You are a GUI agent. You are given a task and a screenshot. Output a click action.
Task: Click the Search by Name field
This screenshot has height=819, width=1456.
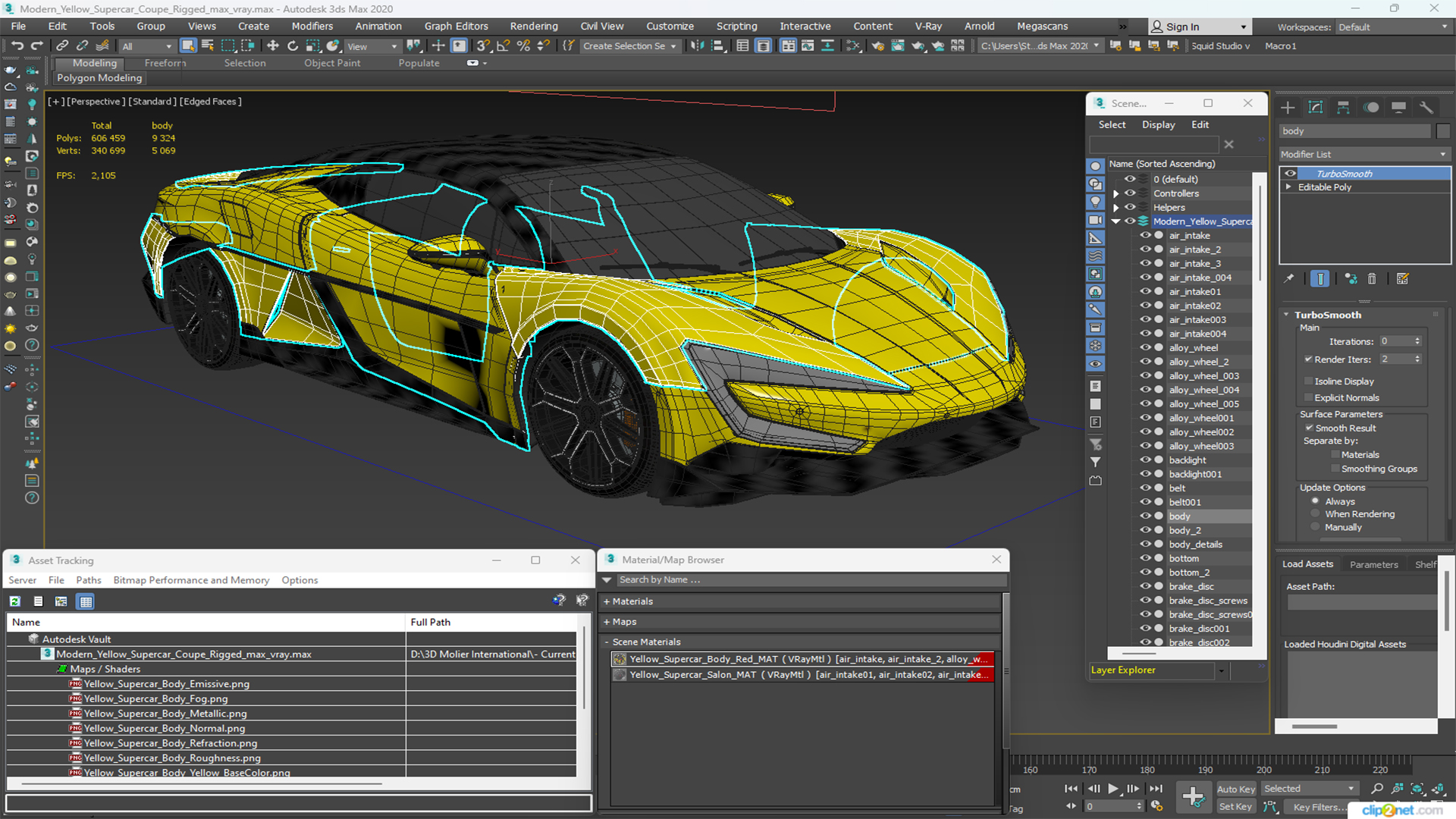pyautogui.click(x=811, y=580)
